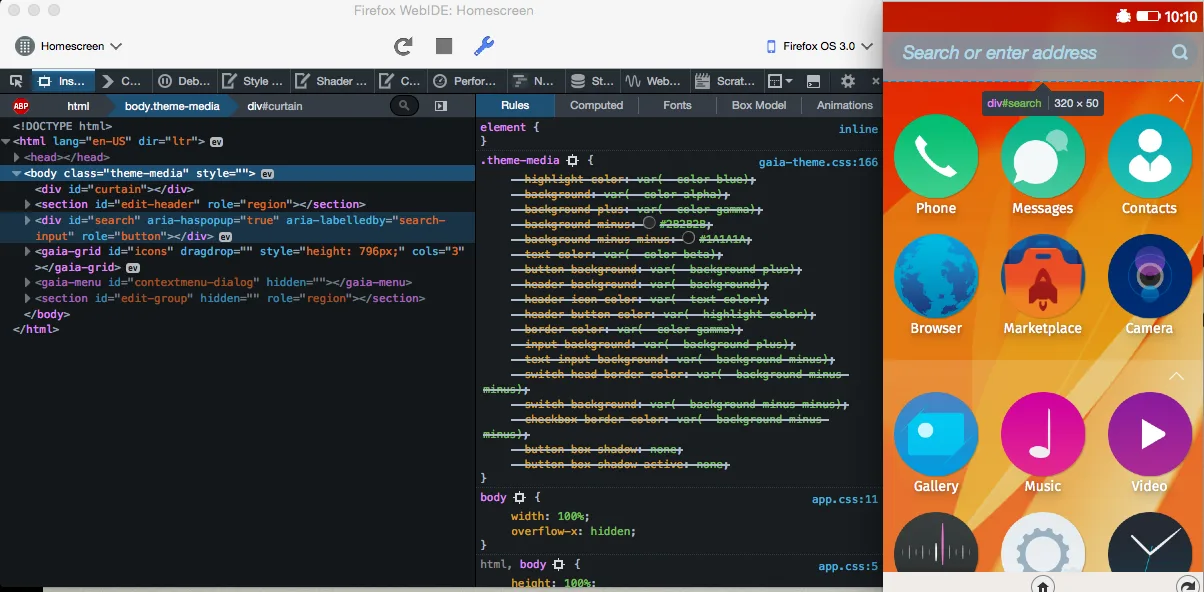Open the Scratchpad tab

tap(729, 81)
